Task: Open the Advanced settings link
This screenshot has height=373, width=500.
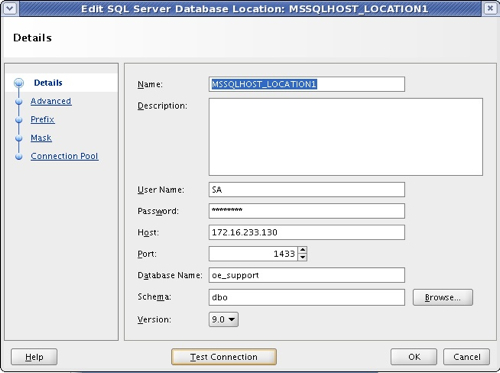Action: point(51,101)
